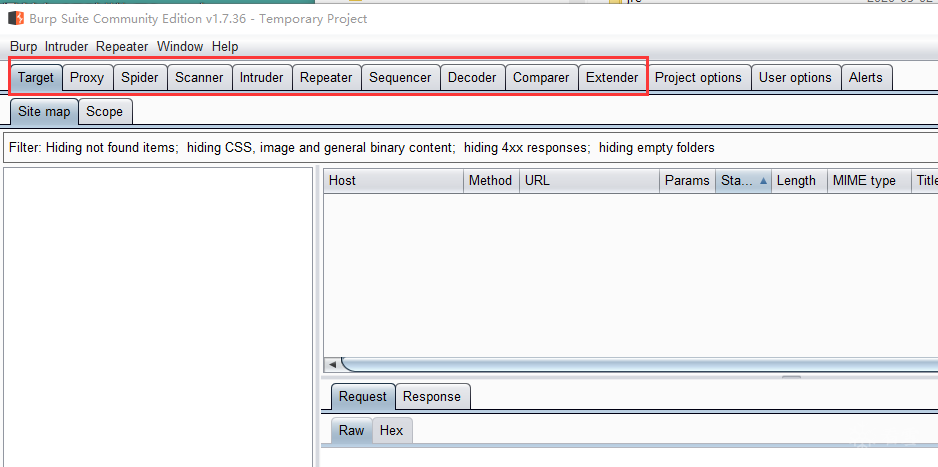Sort the table by Host column
This screenshot has width=938, height=467.
coord(394,181)
